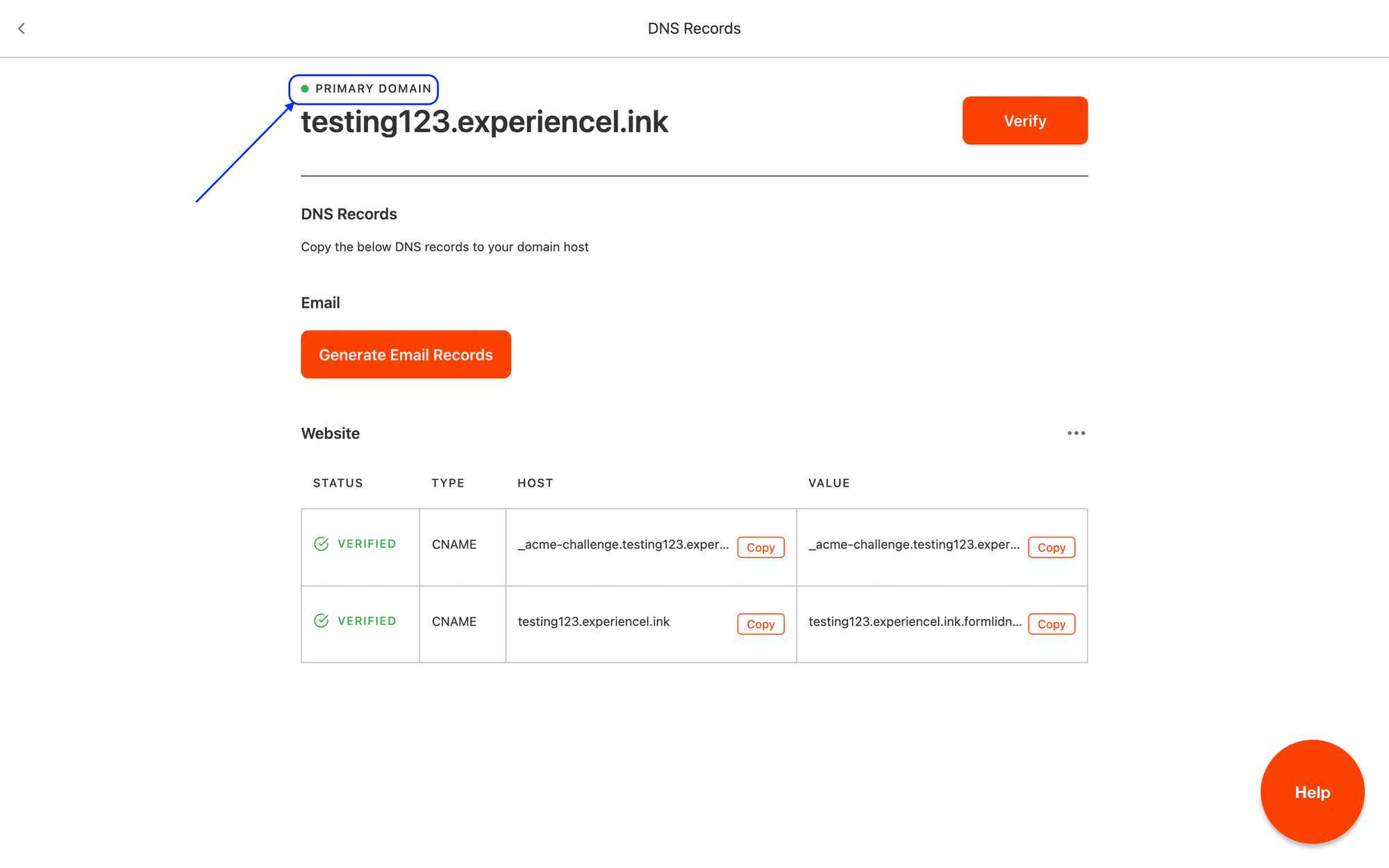The width and height of the screenshot is (1389, 868).
Task: Select the testing123.experiencel.ink domain heading
Action: click(x=484, y=122)
